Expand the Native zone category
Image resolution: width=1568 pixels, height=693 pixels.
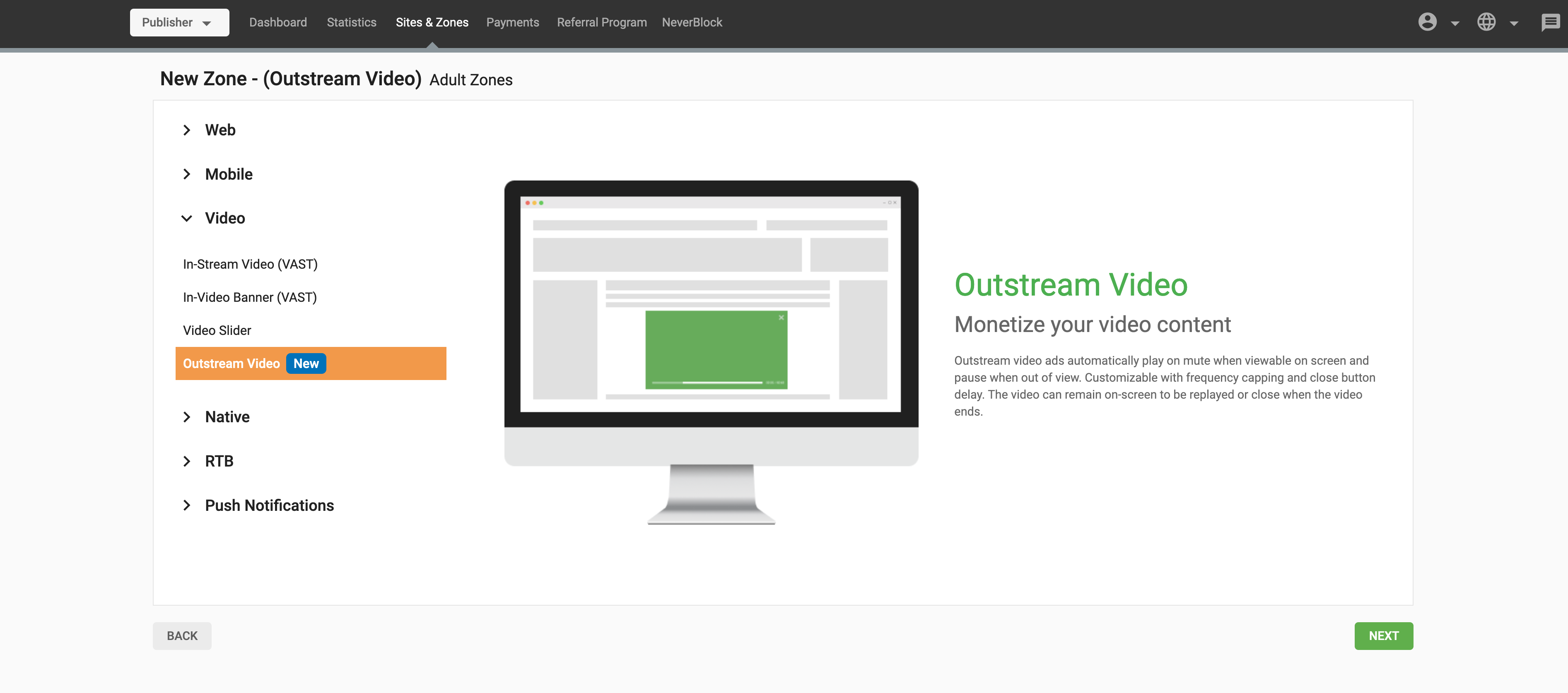pyautogui.click(x=227, y=417)
